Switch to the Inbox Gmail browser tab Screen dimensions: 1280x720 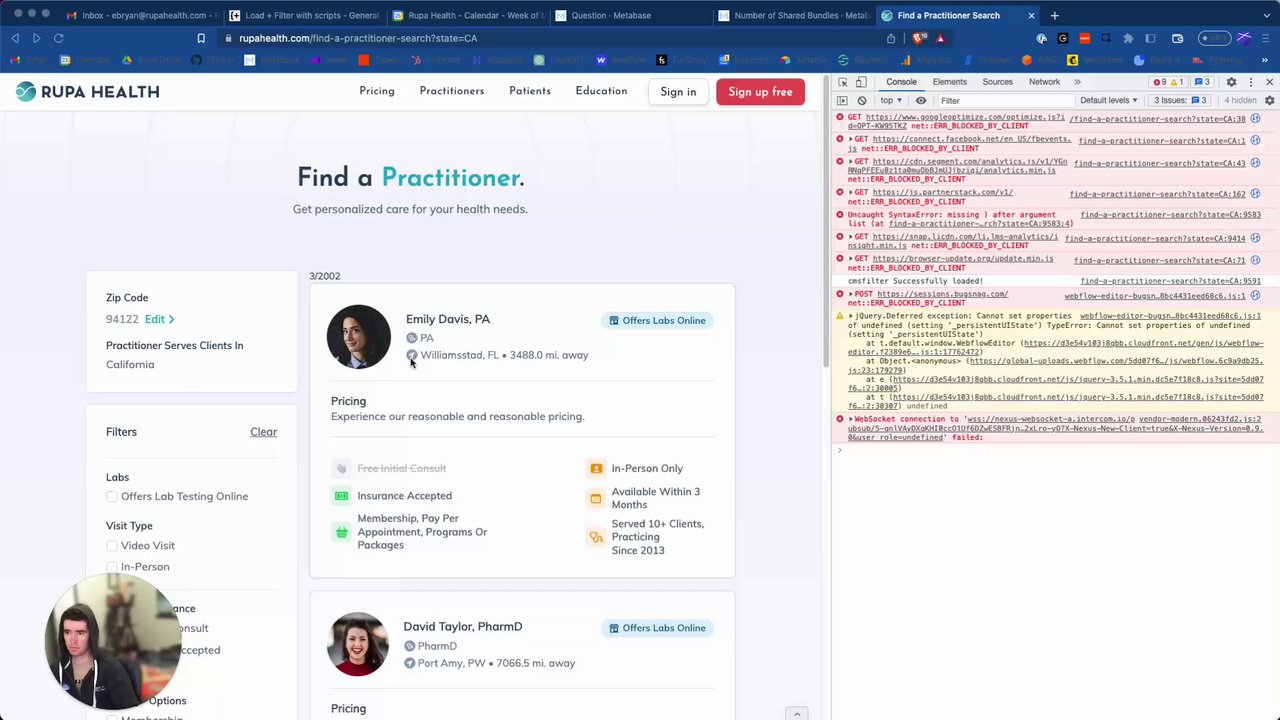click(141, 15)
